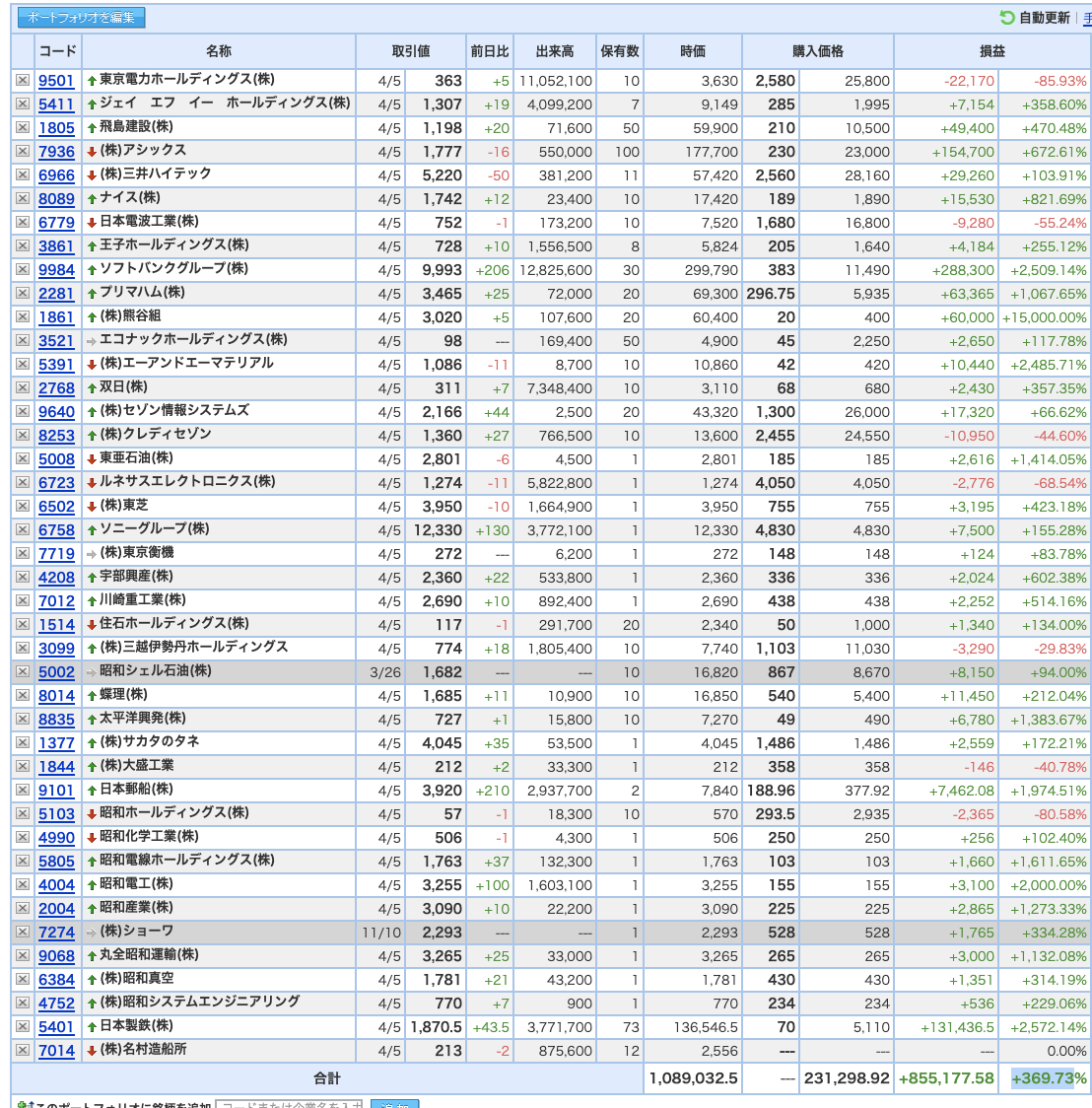Open stock code link 7012
The width and height of the screenshot is (1092, 1108).
pyautogui.click(x=56, y=601)
